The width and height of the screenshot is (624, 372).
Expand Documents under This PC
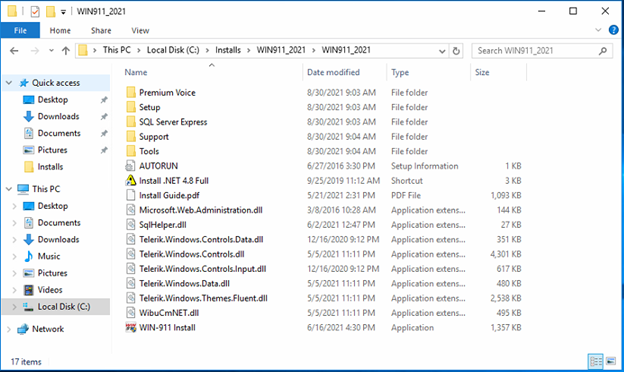tap(14, 223)
